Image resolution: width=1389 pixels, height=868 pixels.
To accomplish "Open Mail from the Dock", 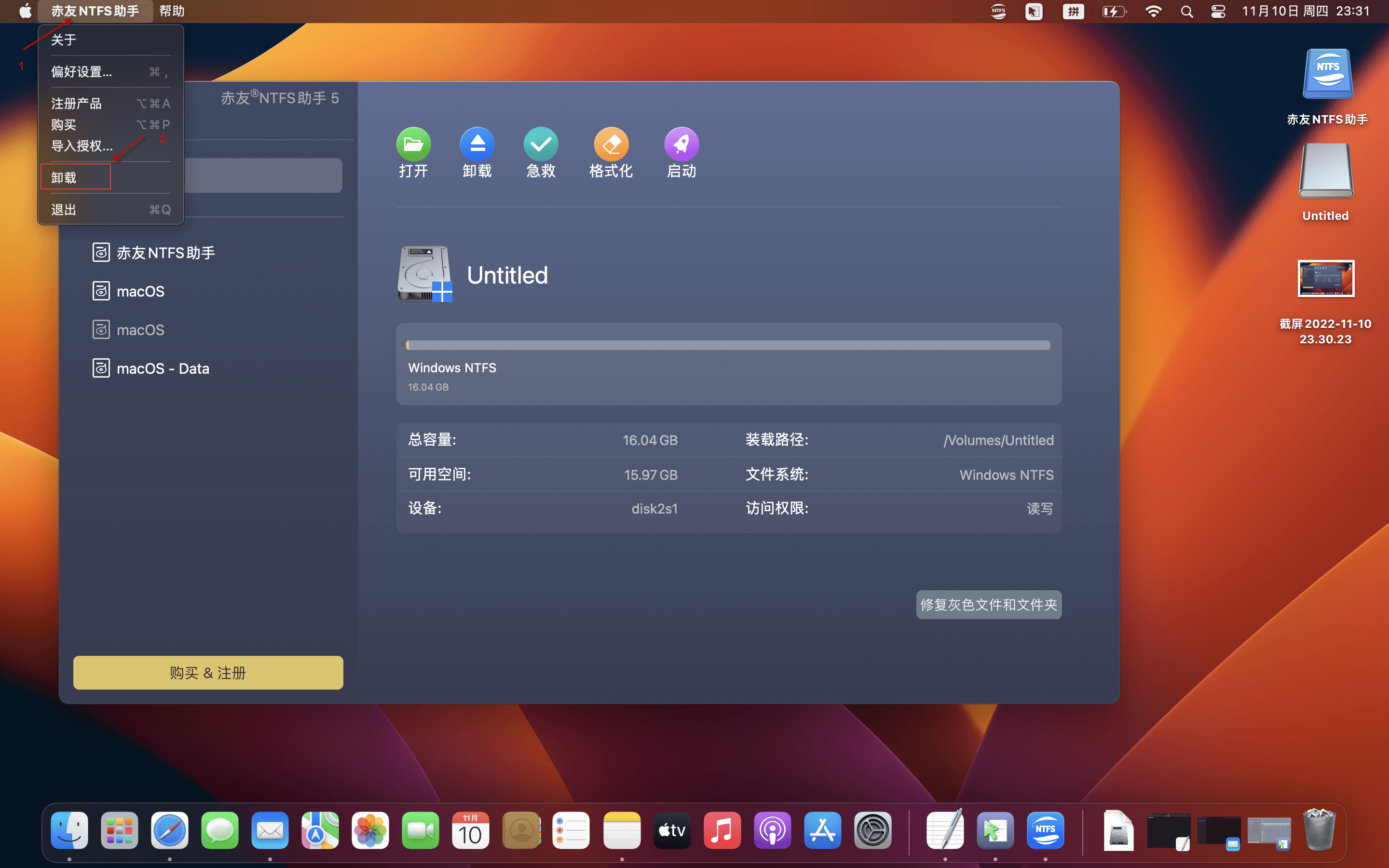I will pyautogui.click(x=270, y=830).
